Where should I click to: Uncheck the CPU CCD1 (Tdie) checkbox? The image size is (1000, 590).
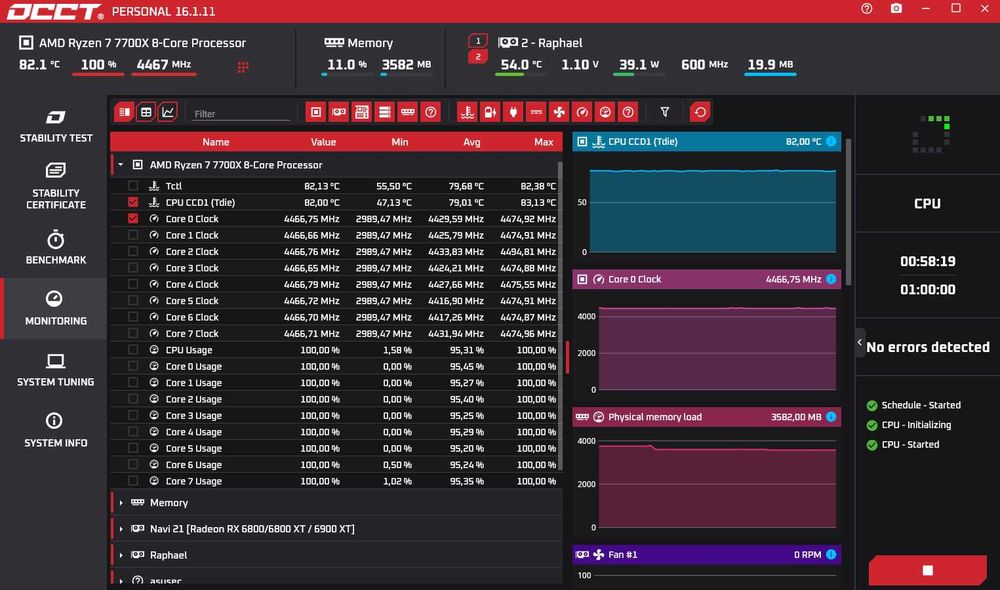click(133, 202)
